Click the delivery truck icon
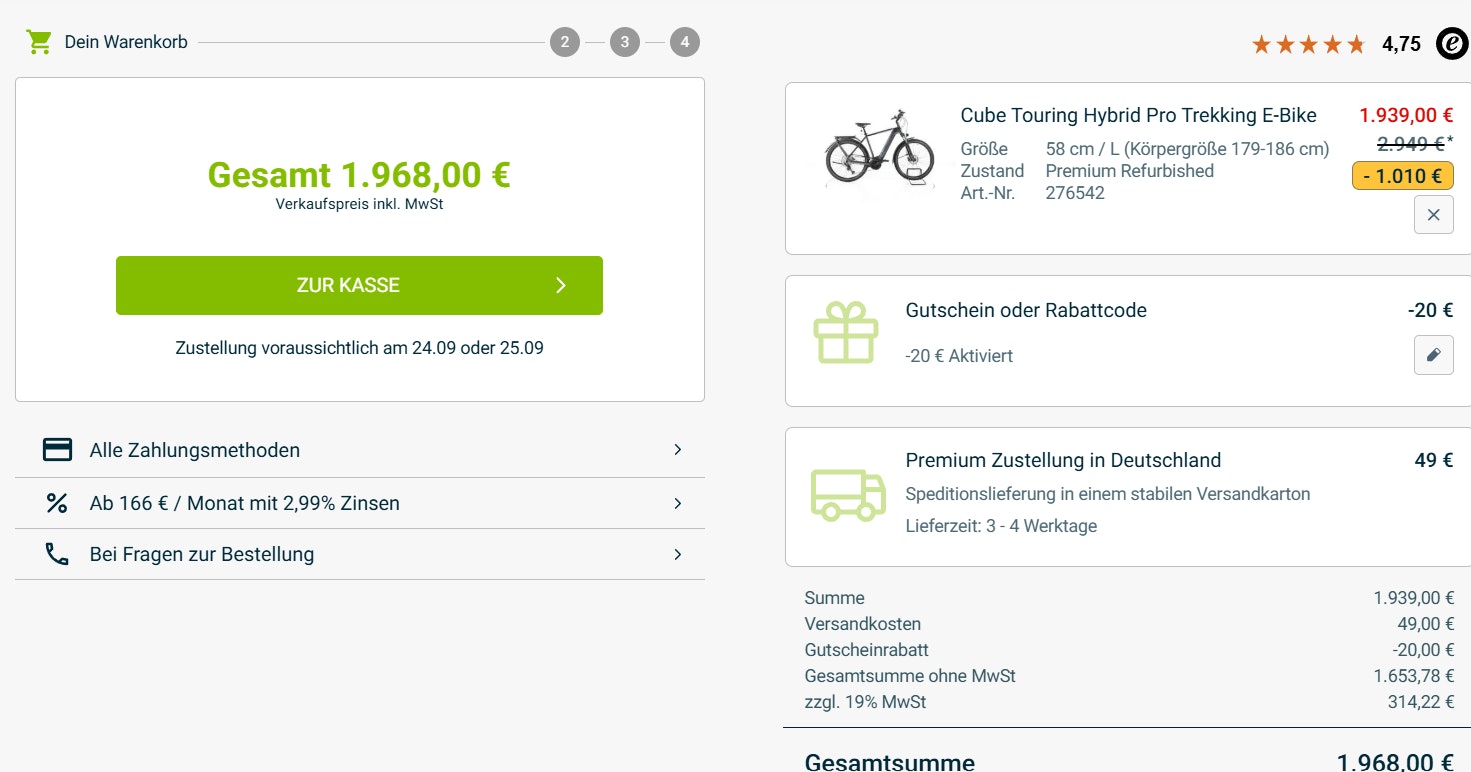 848,493
